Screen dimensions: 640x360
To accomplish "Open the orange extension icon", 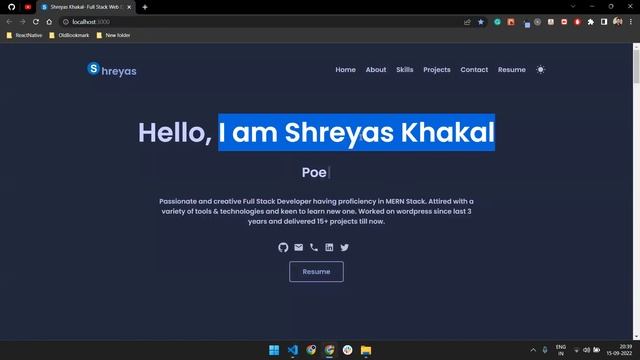I will click(x=511, y=22).
